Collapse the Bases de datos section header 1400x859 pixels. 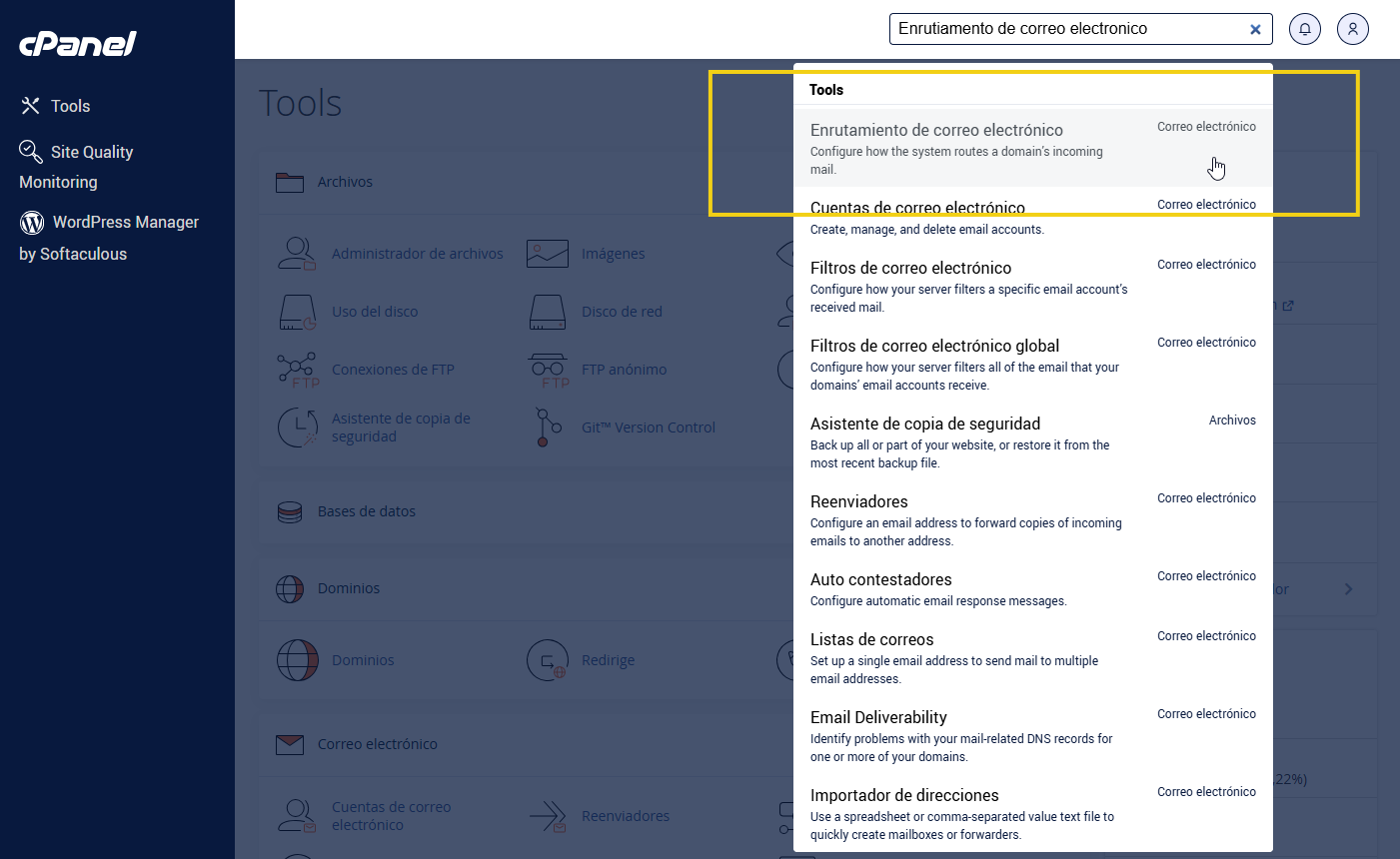click(x=366, y=511)
